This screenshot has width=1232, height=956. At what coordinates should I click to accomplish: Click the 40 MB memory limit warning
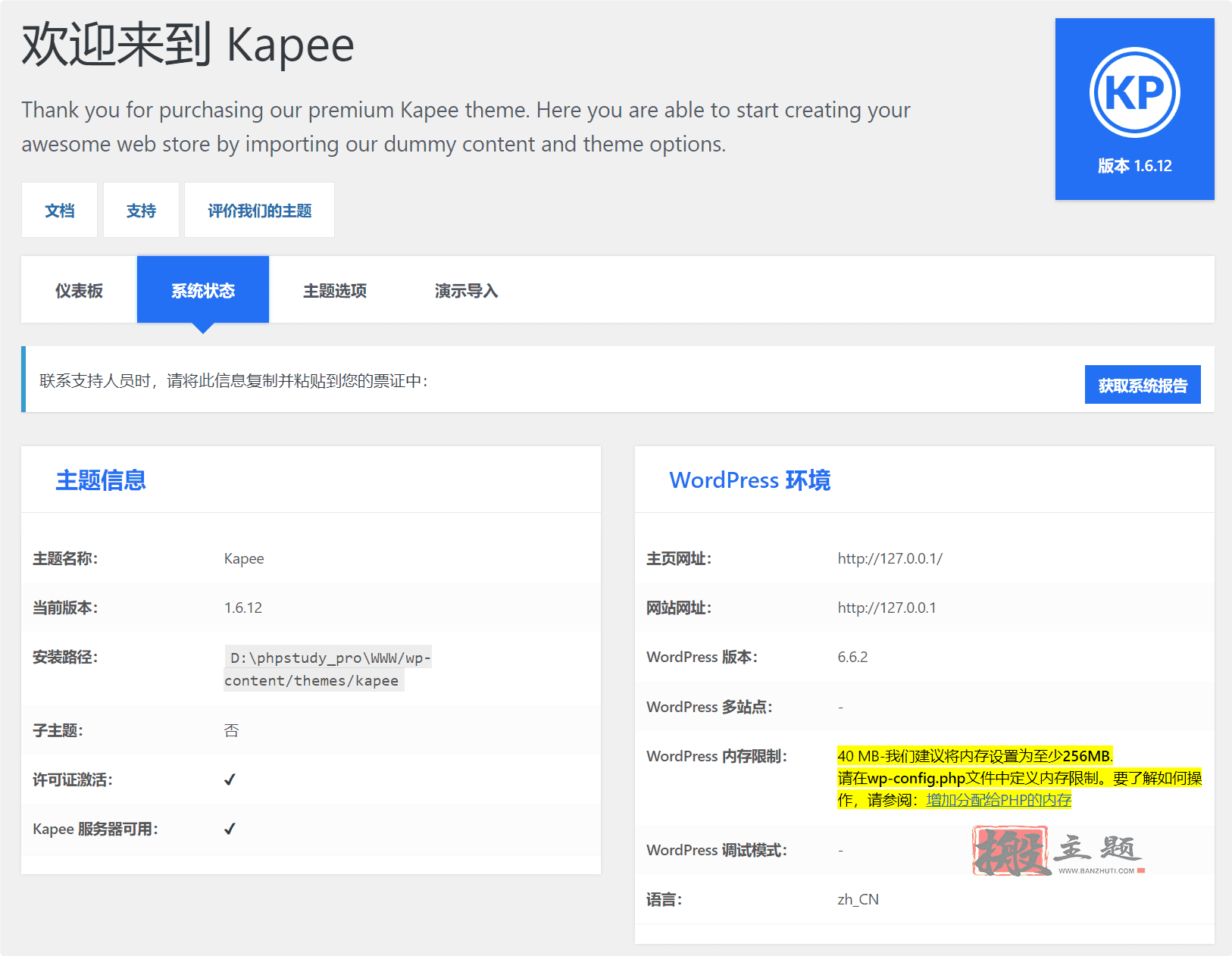[x=1019, y=778]
